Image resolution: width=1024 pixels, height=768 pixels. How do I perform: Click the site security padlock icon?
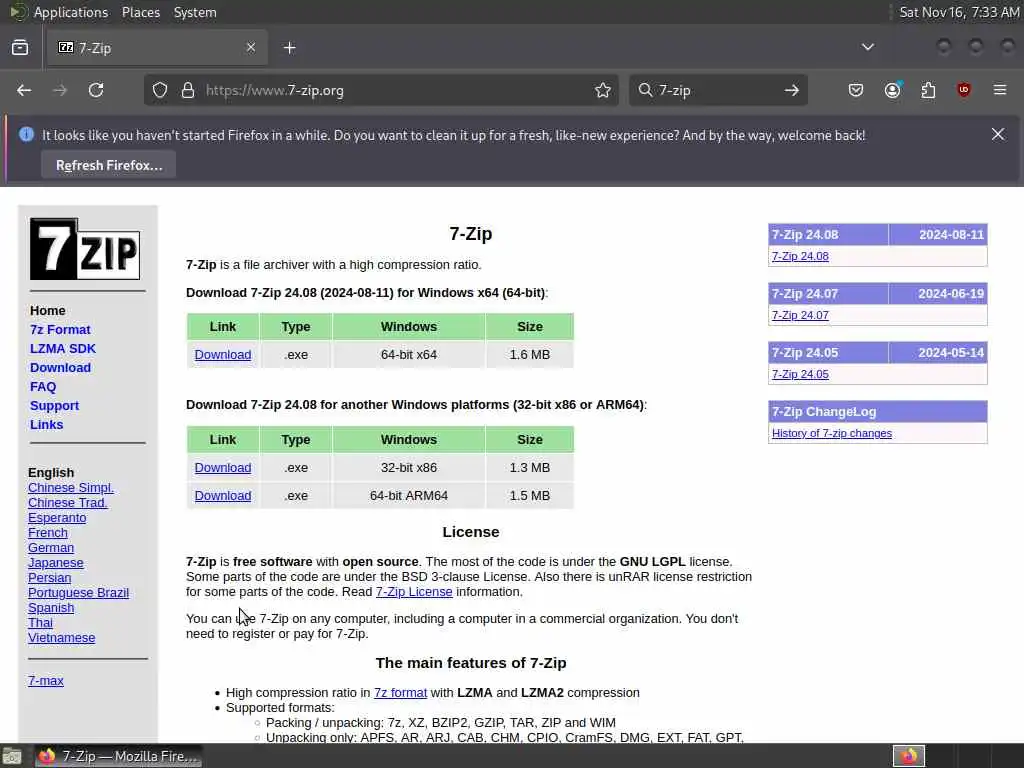click(x=188, y=90)
